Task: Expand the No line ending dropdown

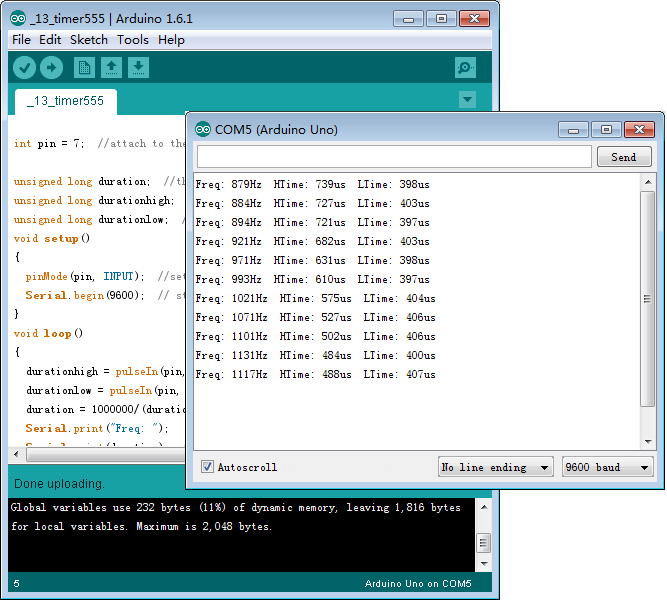Action: 496,467
